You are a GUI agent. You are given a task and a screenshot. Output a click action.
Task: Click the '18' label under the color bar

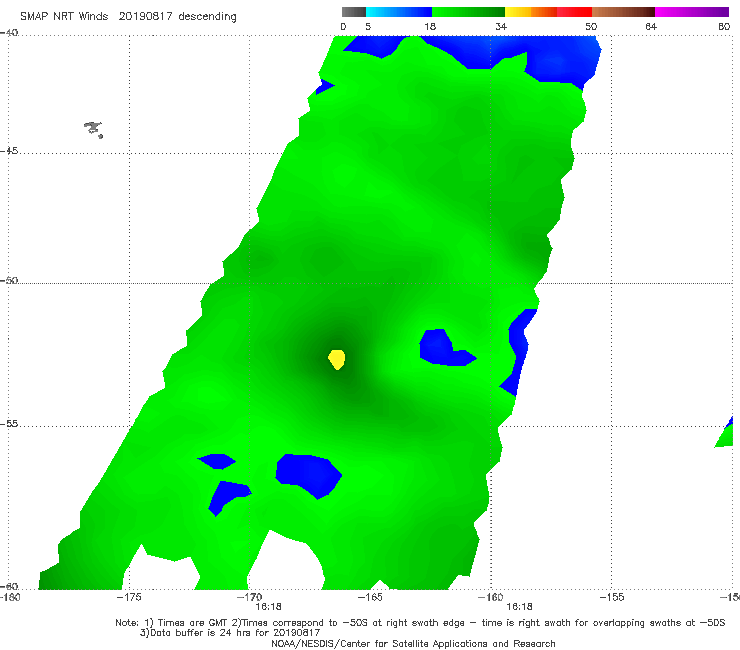click(430, 26)
